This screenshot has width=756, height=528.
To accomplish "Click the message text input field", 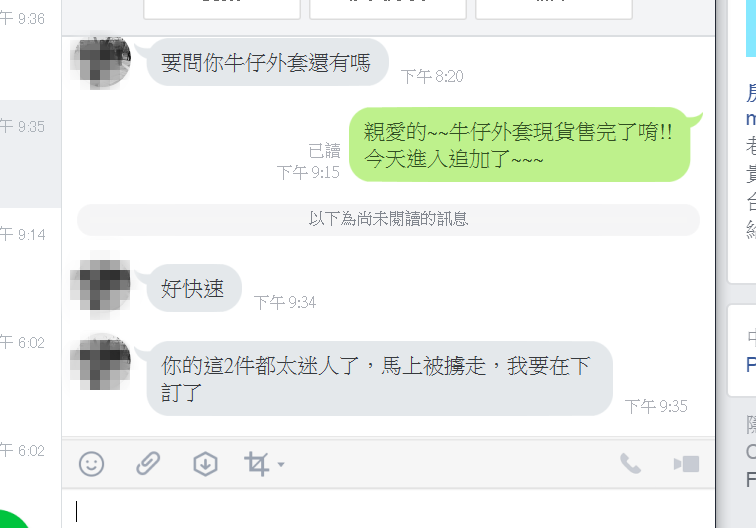I will point(388,510).
